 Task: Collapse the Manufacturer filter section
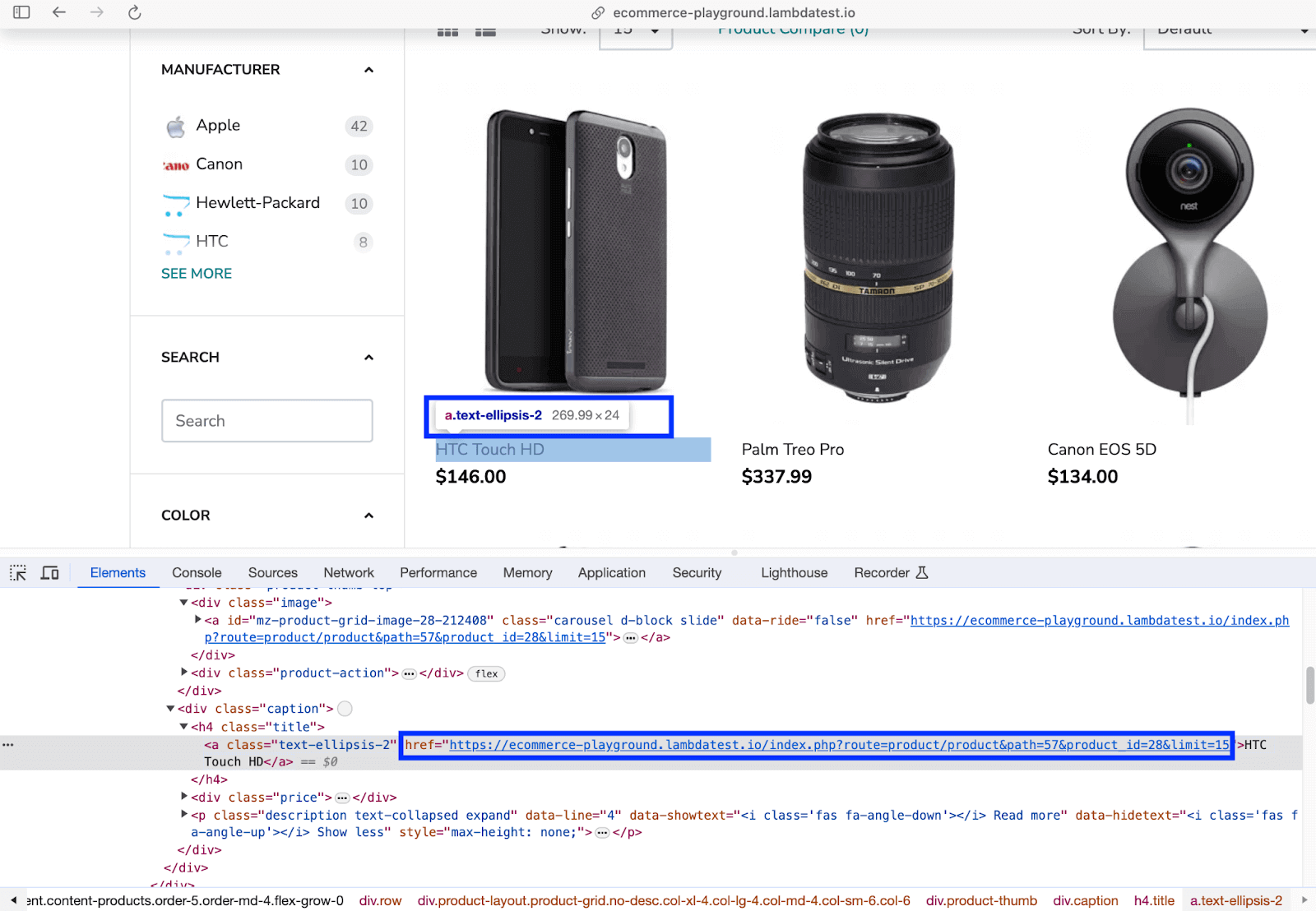[368, 70]
